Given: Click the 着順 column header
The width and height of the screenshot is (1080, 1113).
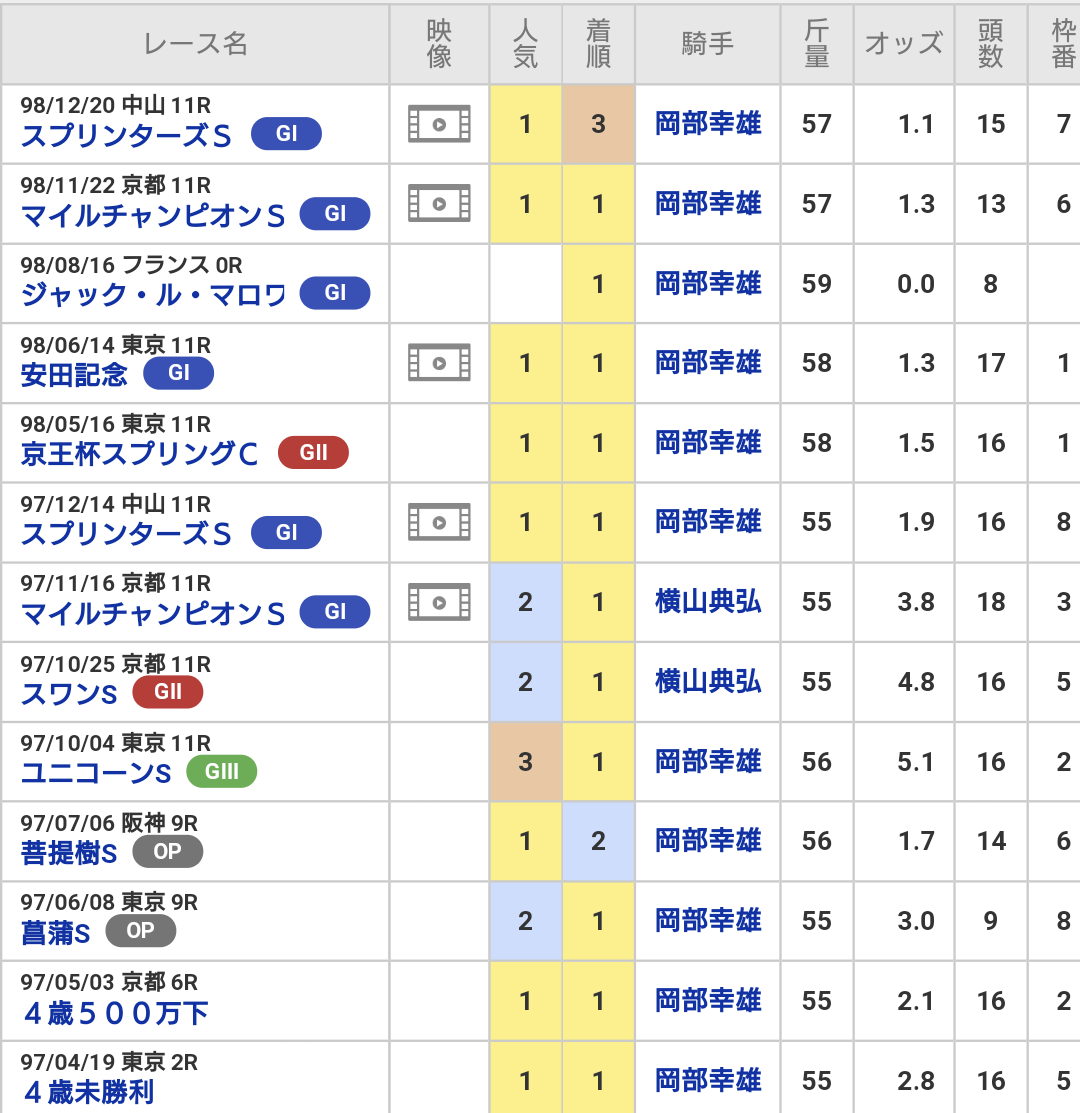Looking at the screenshot, I should coord(598,44).
